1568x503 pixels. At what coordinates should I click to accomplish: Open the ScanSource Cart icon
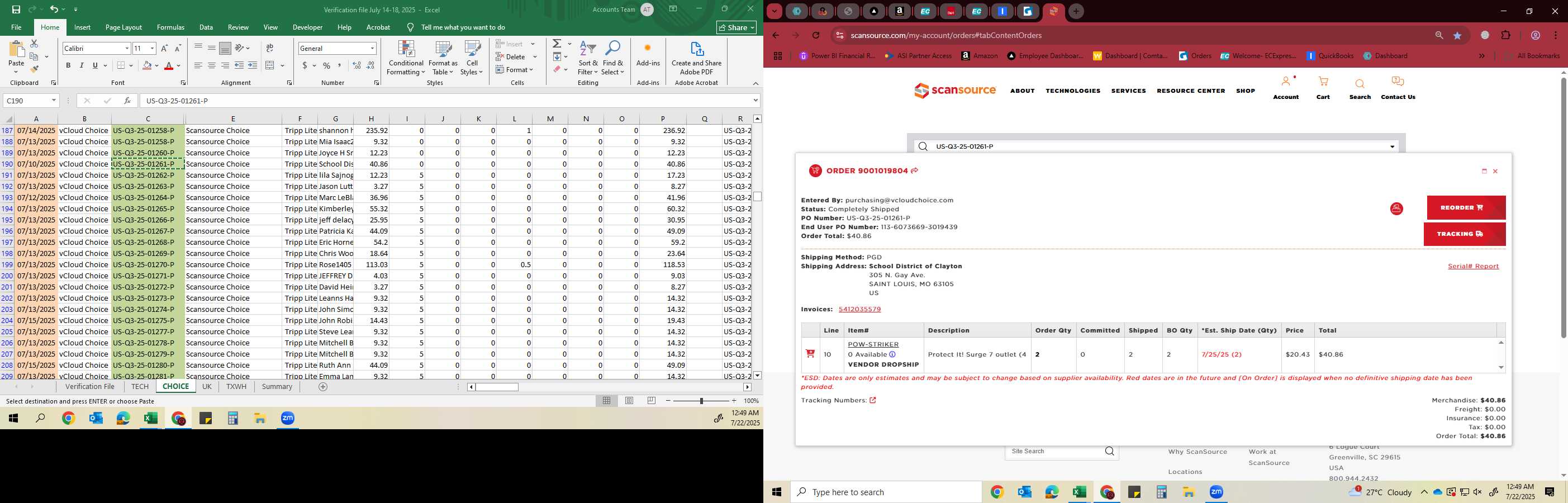pos(1323,88)
